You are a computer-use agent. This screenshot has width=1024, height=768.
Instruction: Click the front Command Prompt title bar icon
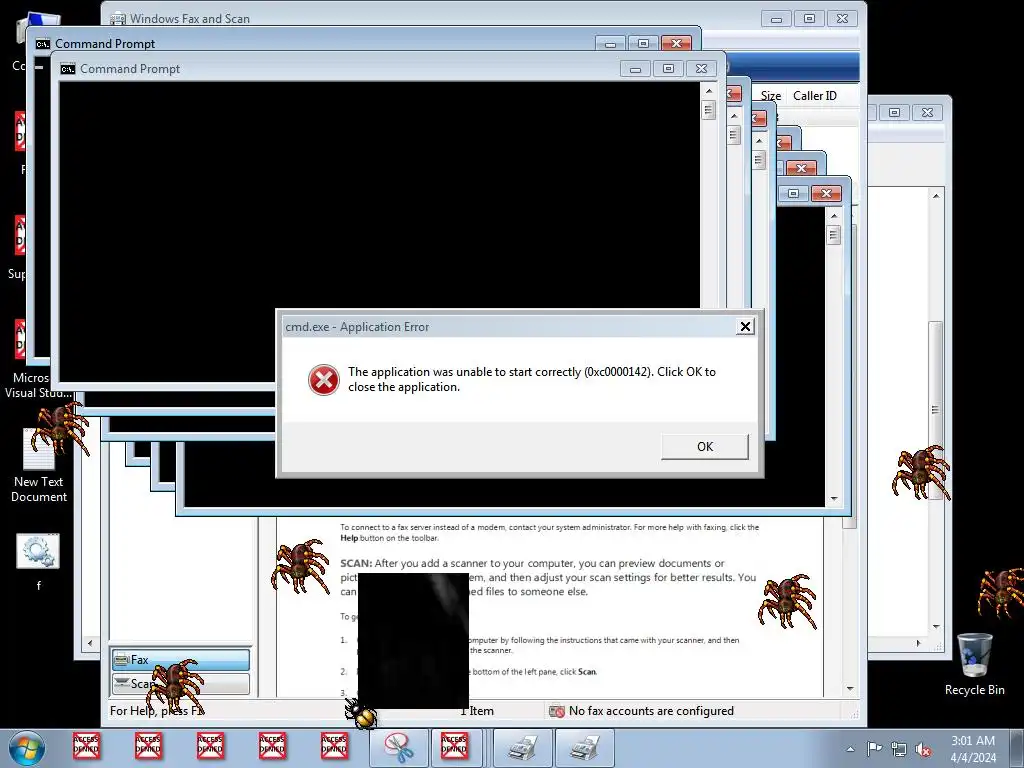pos(68,69)
